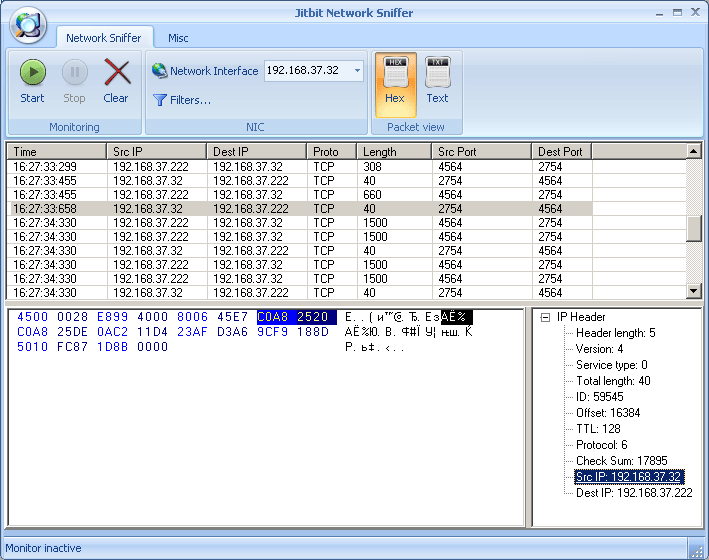The width and height of the screenshot is (709, 560).
Task: Switch packet view to Hex
Action: (395, 84)
